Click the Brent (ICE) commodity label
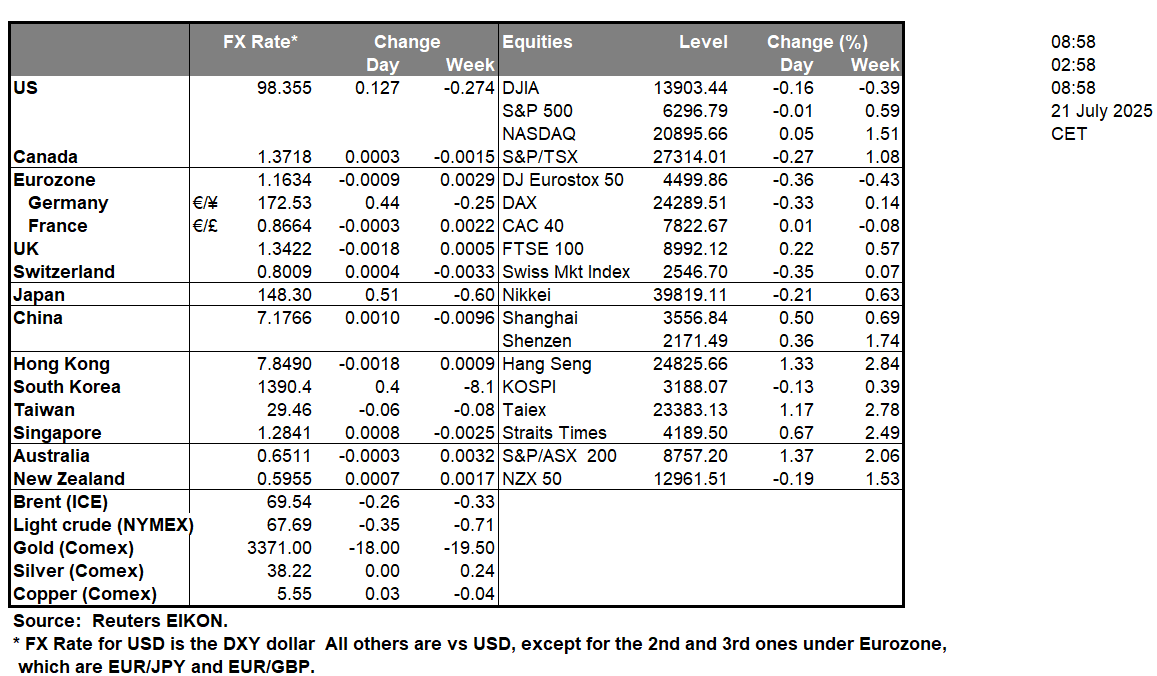1157x676 pixels. tap(60, 502)
